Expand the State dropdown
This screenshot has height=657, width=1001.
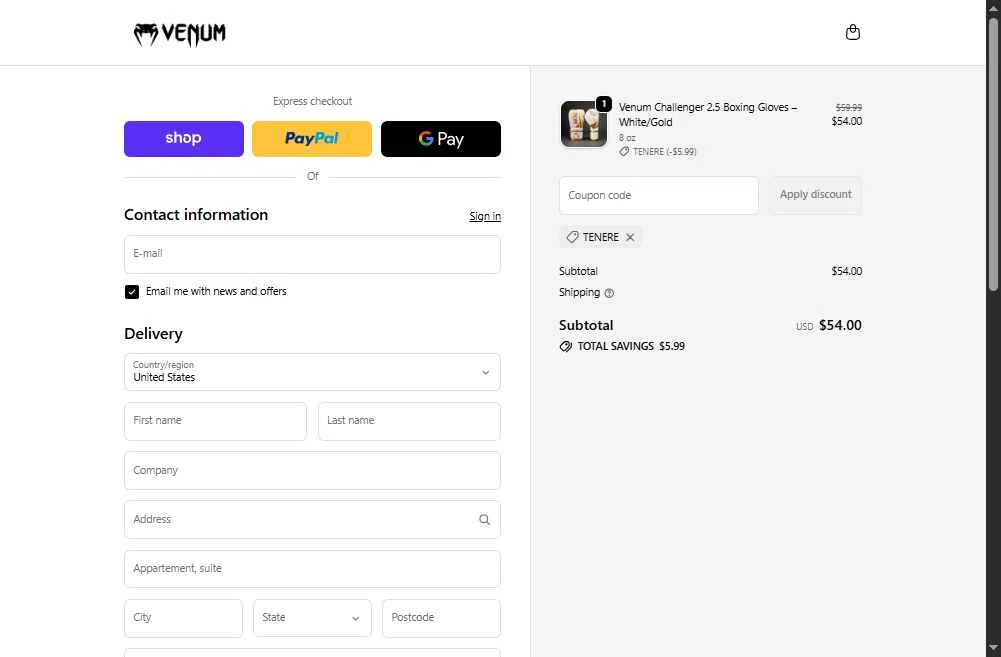312,618
